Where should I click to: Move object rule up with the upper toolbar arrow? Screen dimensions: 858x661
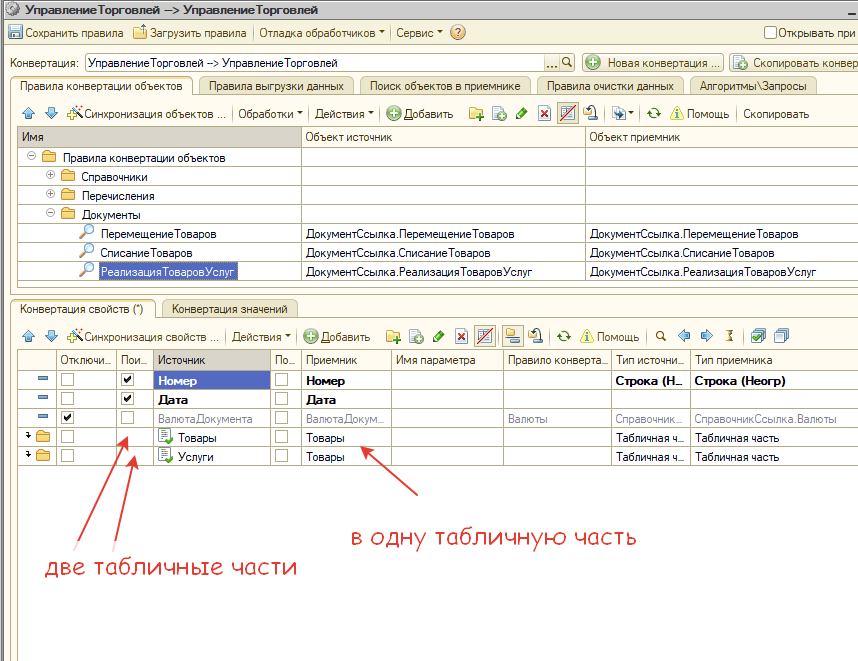(28, 113)
